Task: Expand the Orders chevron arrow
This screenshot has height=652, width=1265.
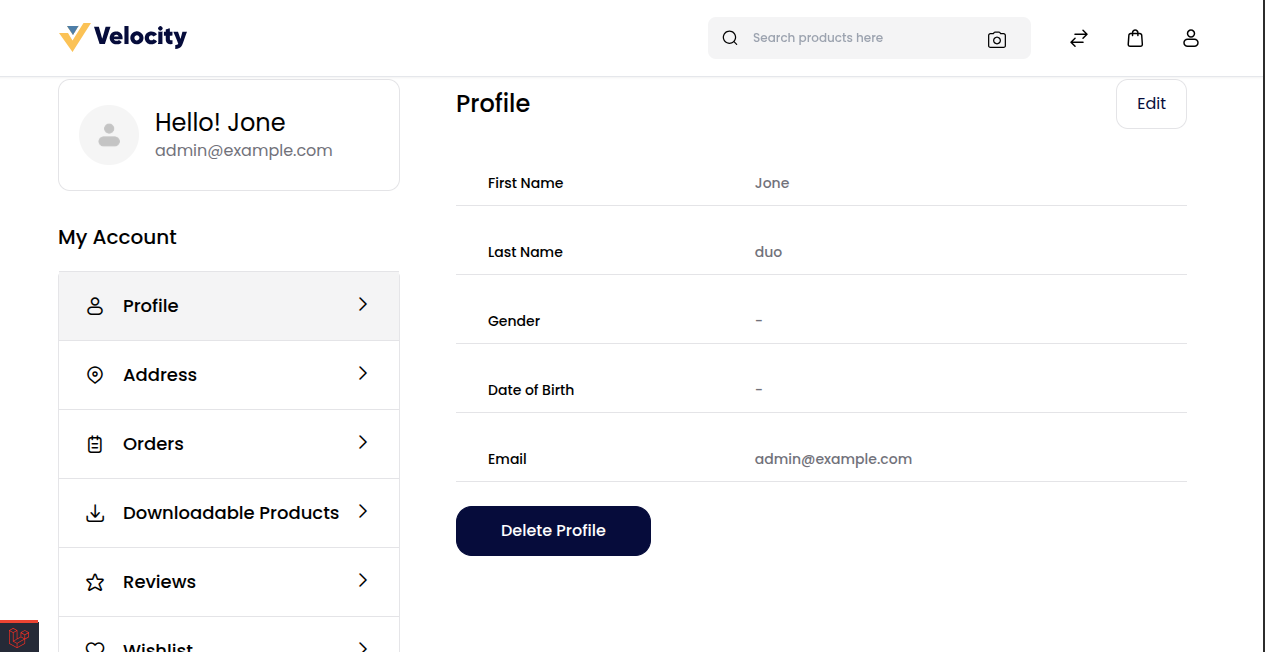Action: (362, 443)
